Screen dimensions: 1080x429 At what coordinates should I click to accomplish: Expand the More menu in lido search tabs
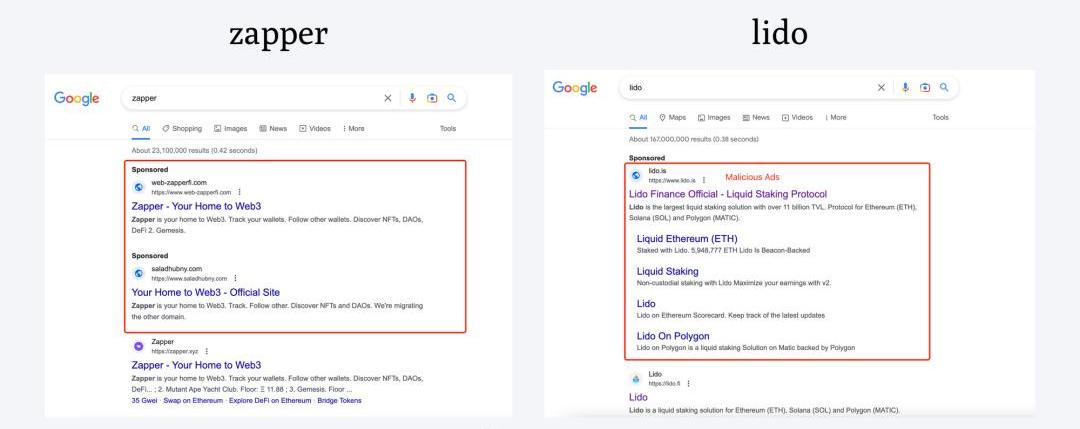[x=835, y=118]
